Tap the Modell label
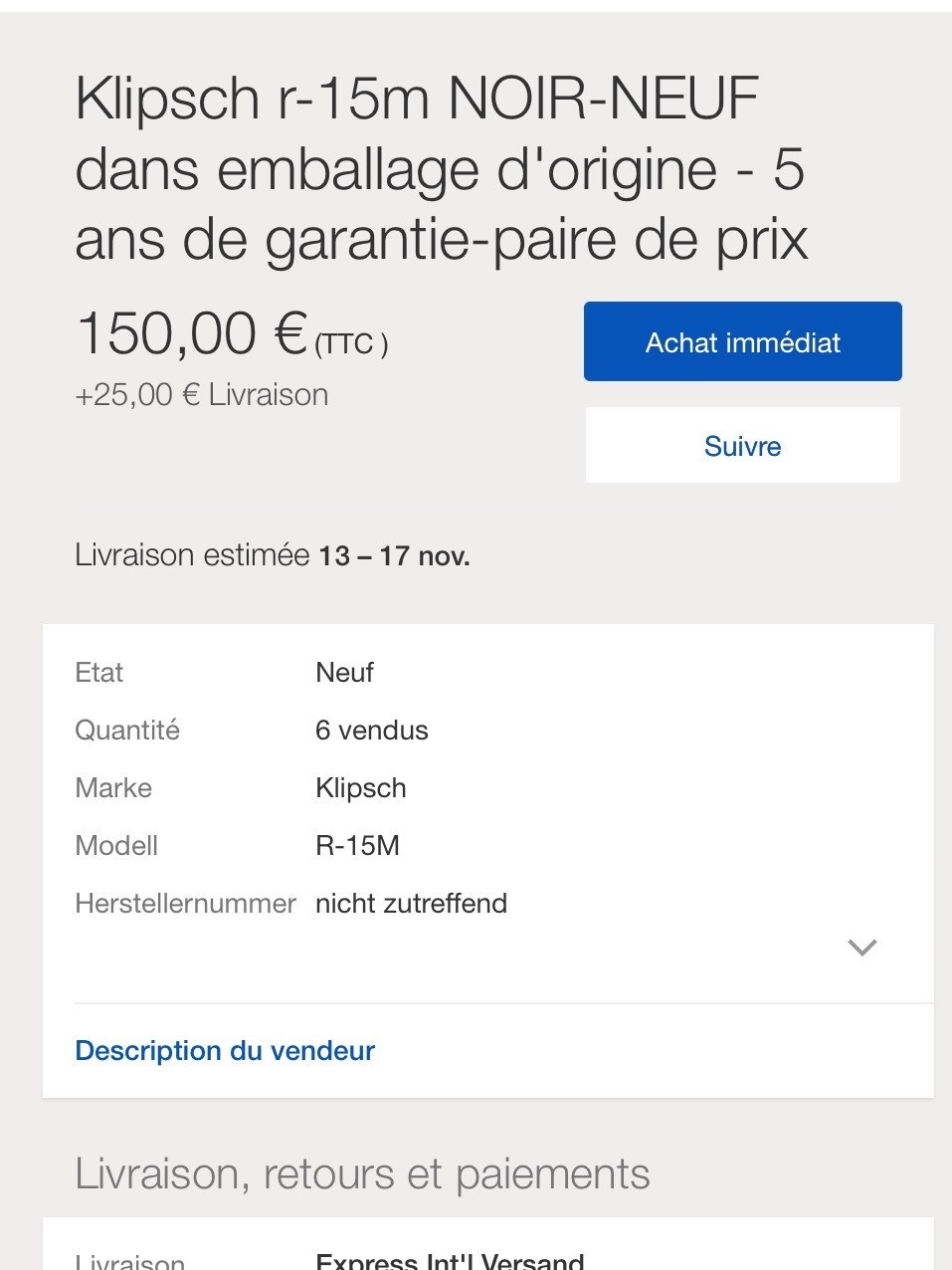This screenshot has width=952, height=1270. point(116,846)
